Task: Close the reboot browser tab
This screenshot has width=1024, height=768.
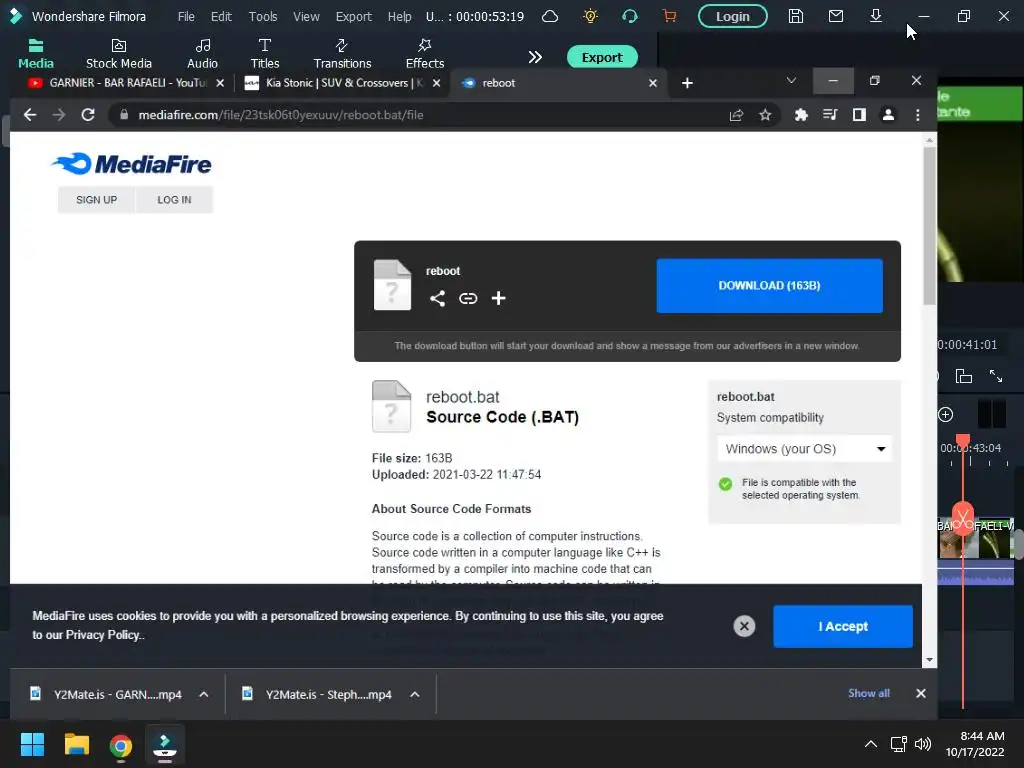Action: [652, 83]
